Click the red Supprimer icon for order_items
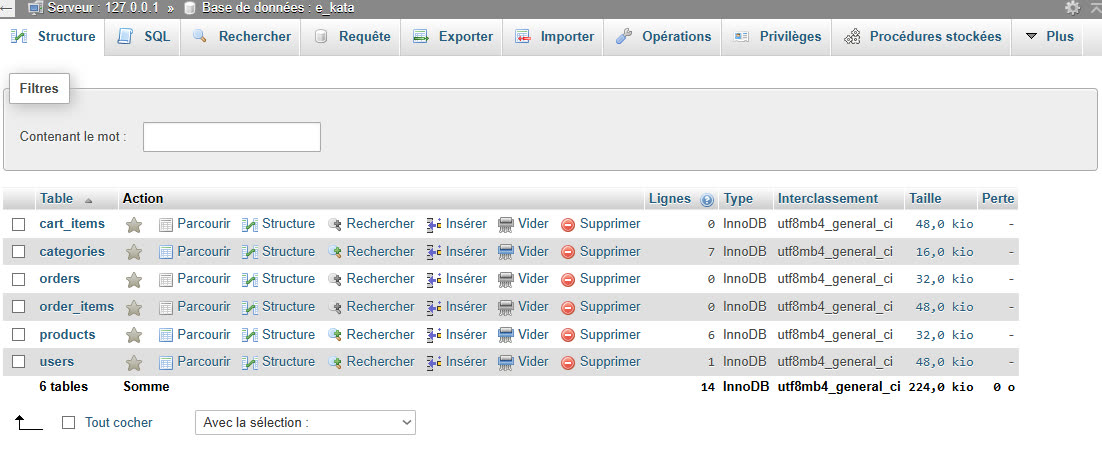 [x=568, y=308]
